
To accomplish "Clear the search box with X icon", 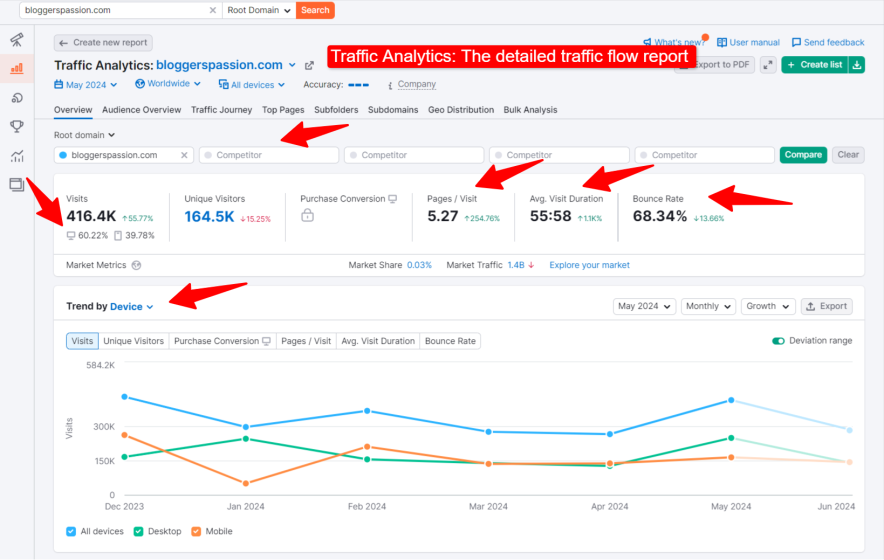I will click(x=213, y=10).
